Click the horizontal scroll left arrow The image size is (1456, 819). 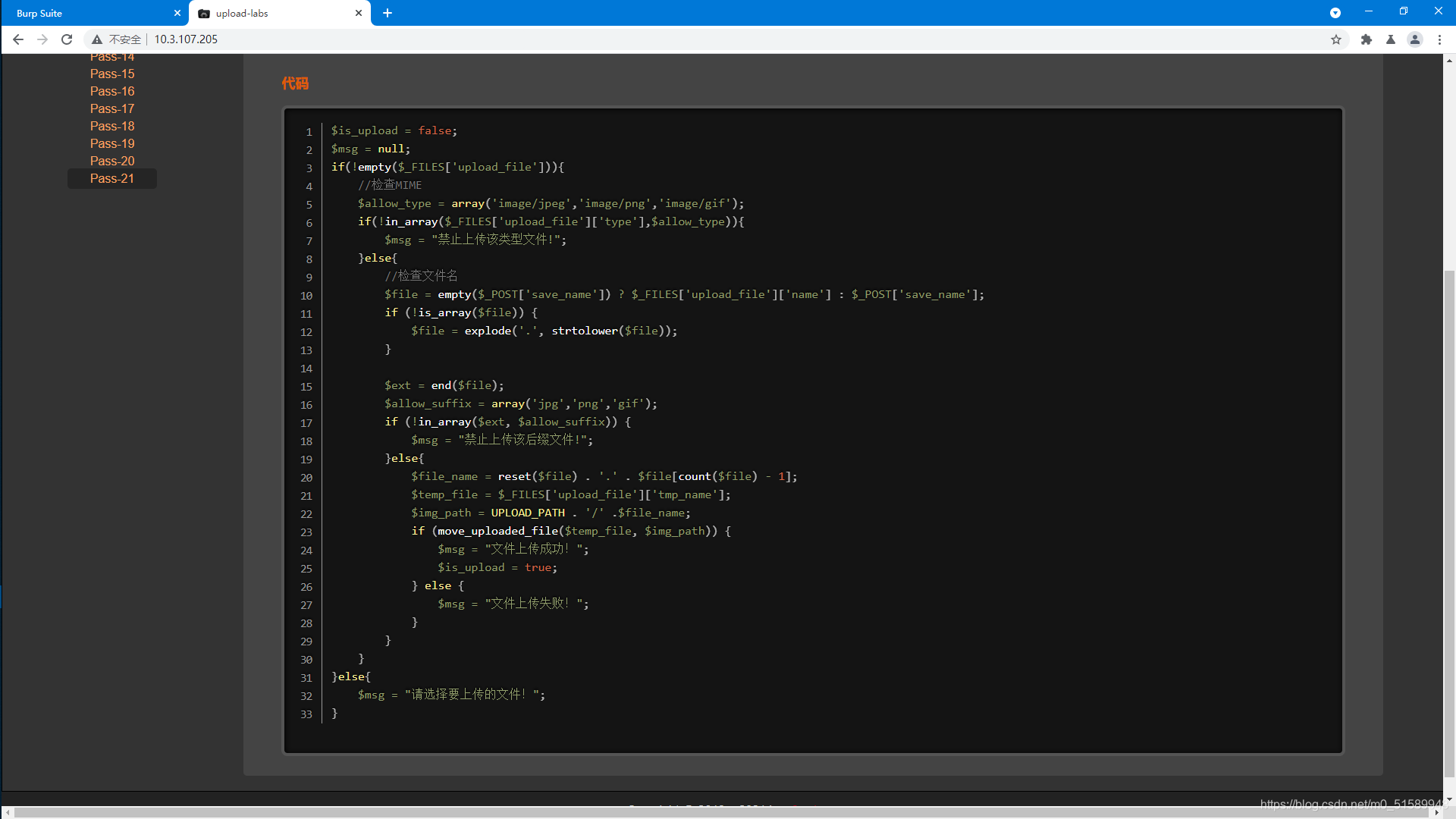click(x=8, y=812)
